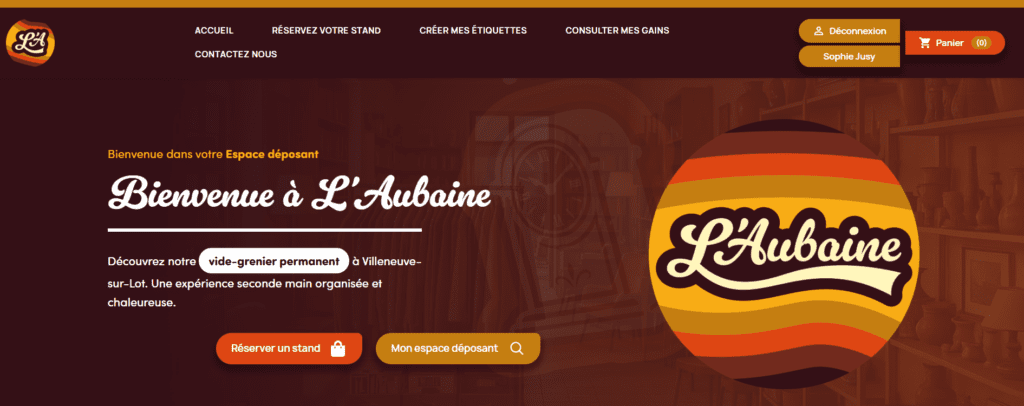Click the Mon espace déposant button
The height and width of the screenshot is (406, 1024).
[x=458, y=349]
